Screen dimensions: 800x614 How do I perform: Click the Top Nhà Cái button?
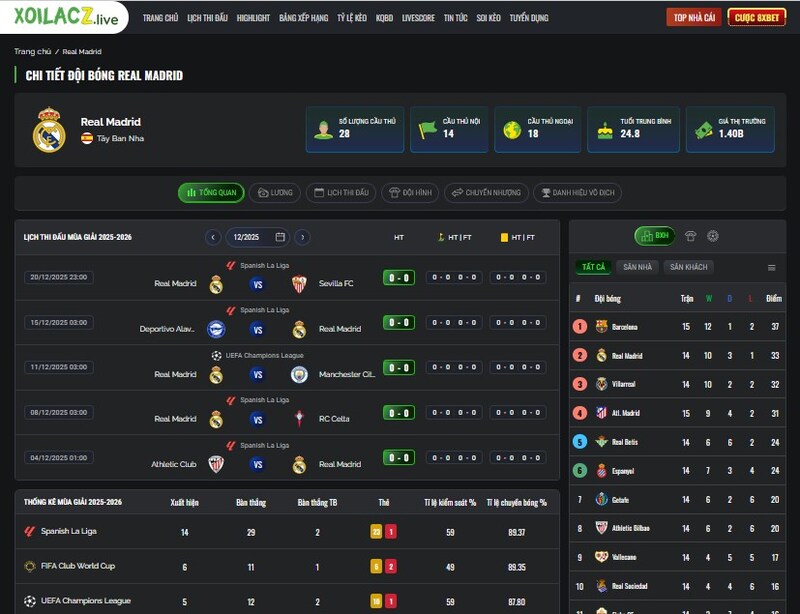[694, 17]
